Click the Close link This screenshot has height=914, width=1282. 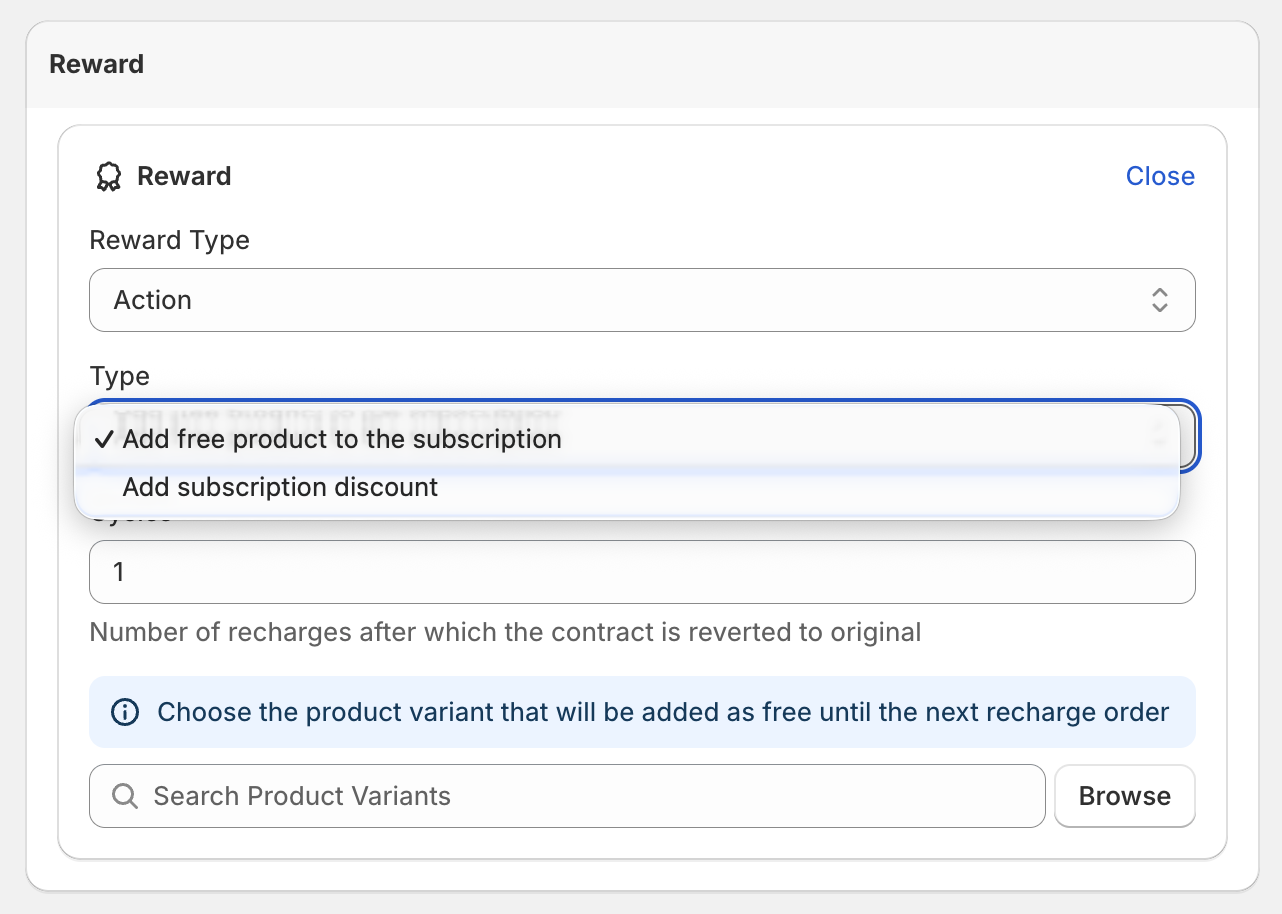[x=1159, y=176]
